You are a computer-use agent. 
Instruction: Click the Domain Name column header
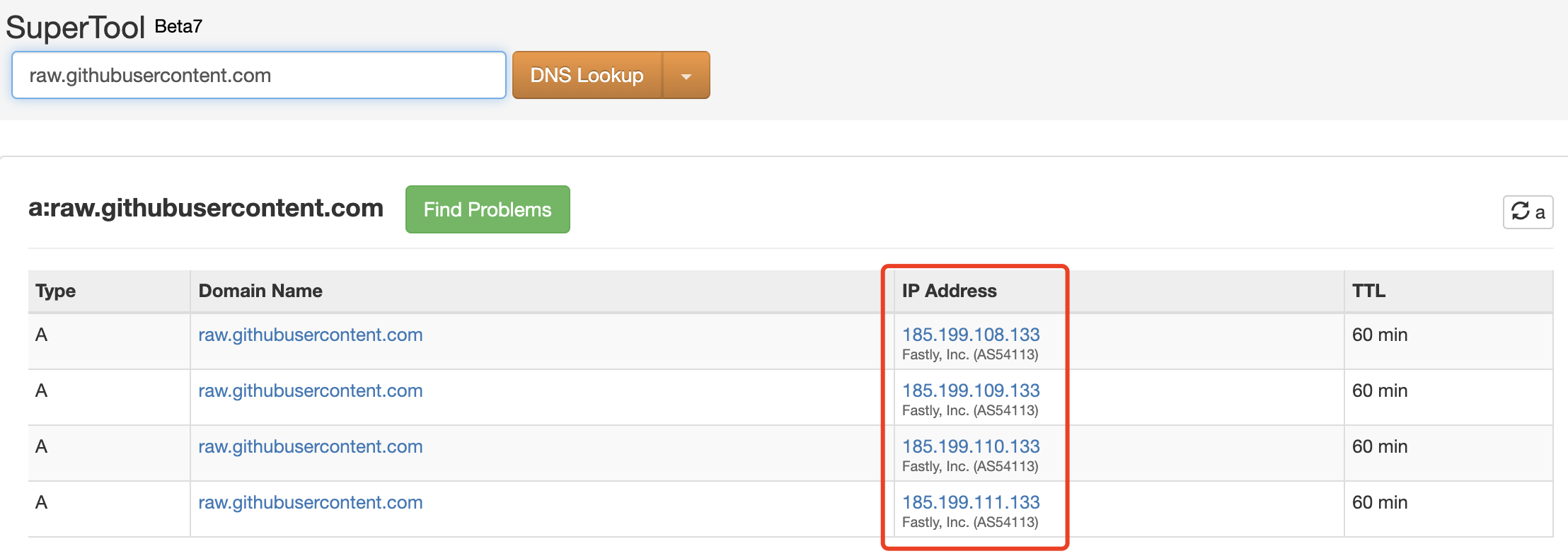(x=260, y=291)
